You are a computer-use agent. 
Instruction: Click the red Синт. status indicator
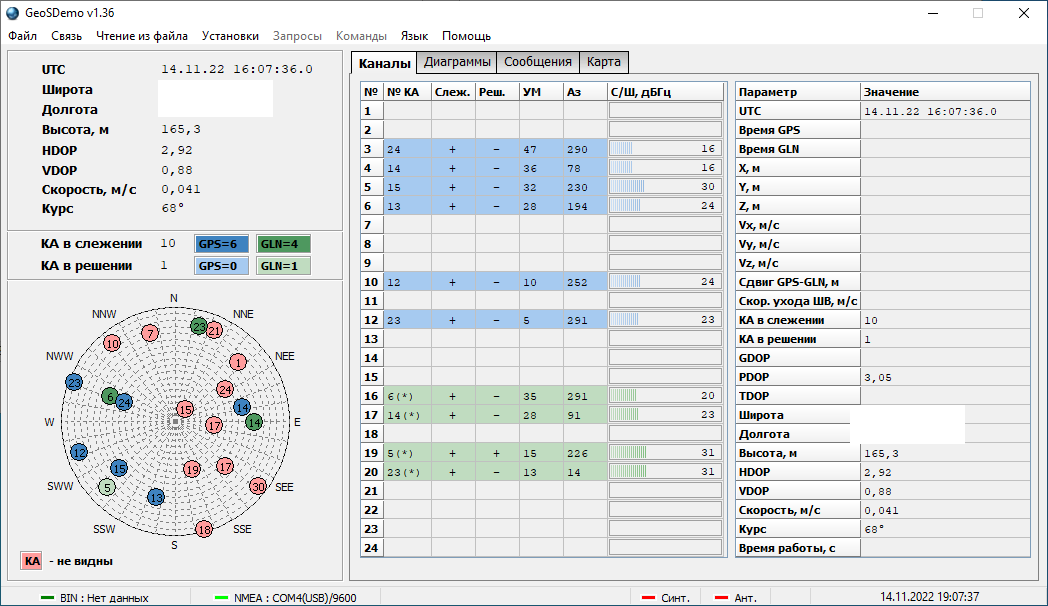(x=649, y=598)
